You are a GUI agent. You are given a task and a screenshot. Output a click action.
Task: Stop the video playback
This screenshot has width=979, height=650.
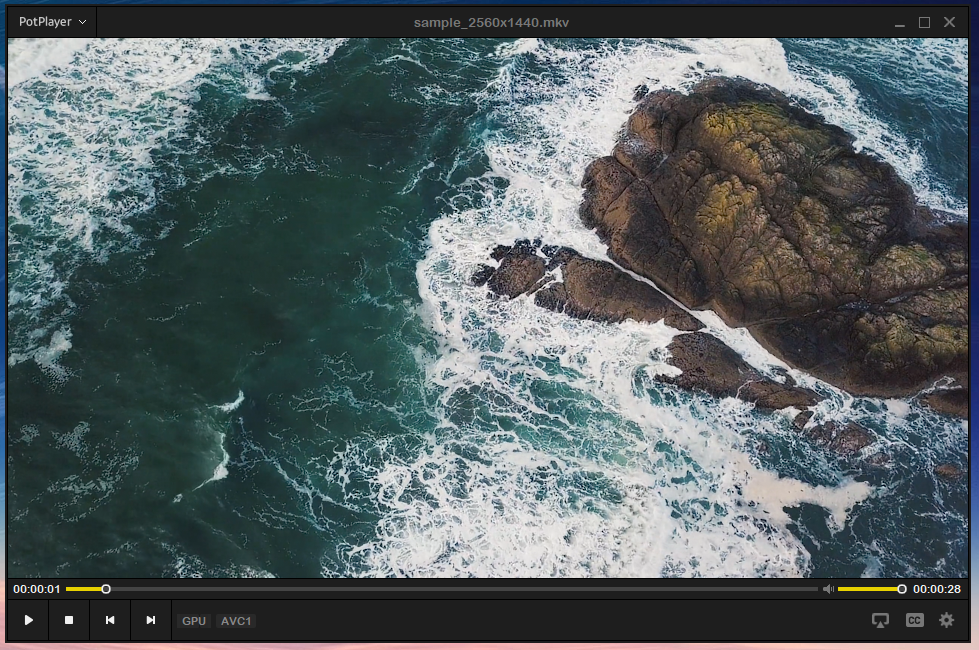[x=69, y=620]
